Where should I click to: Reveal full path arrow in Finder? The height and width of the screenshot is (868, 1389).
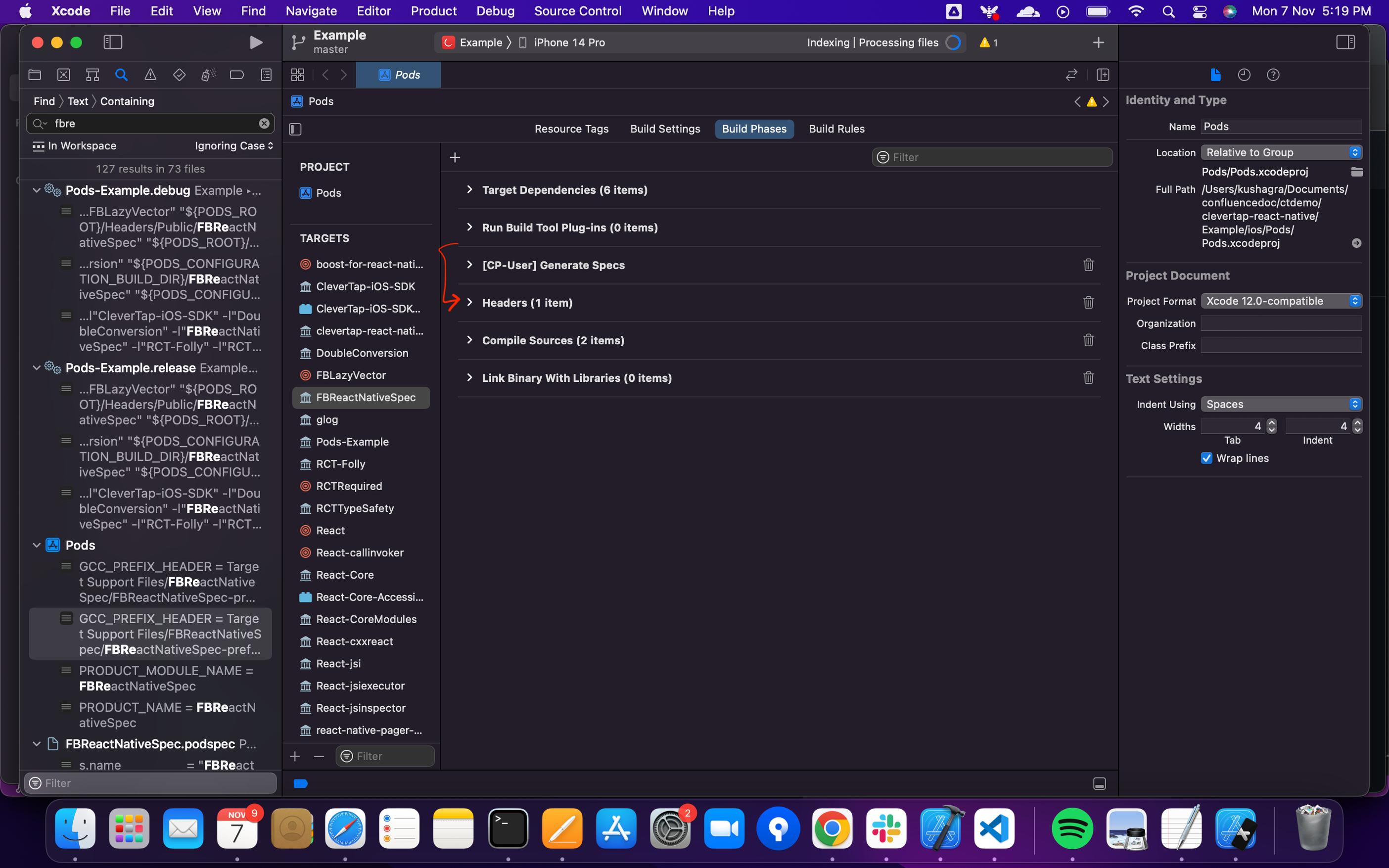point(1356,243)
